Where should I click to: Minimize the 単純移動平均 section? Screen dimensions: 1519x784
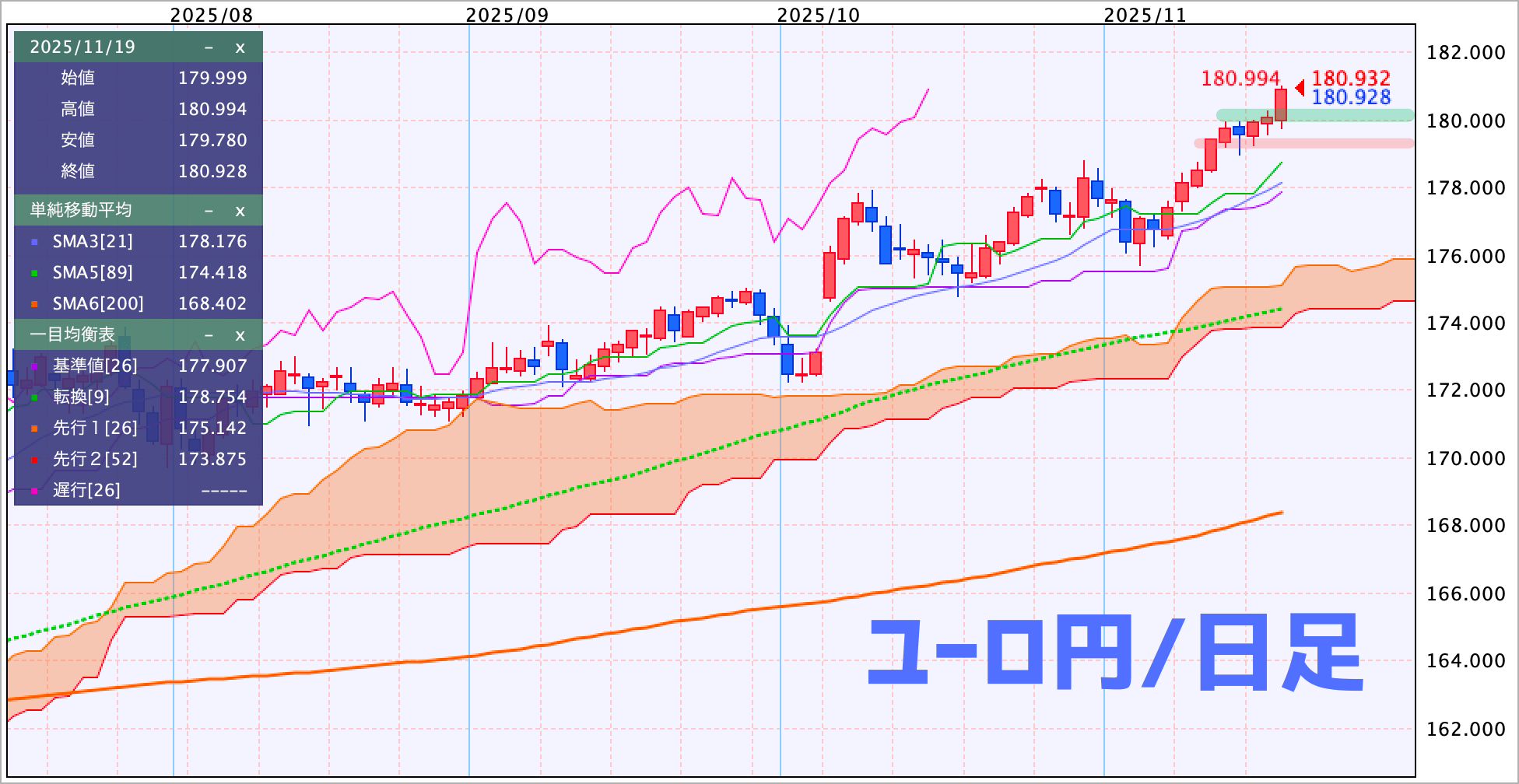click(x=209, y=211)
